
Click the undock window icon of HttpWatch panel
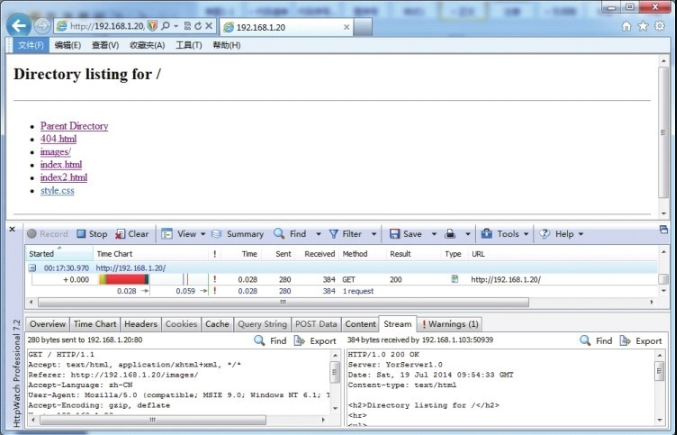[x=664, y=229]
